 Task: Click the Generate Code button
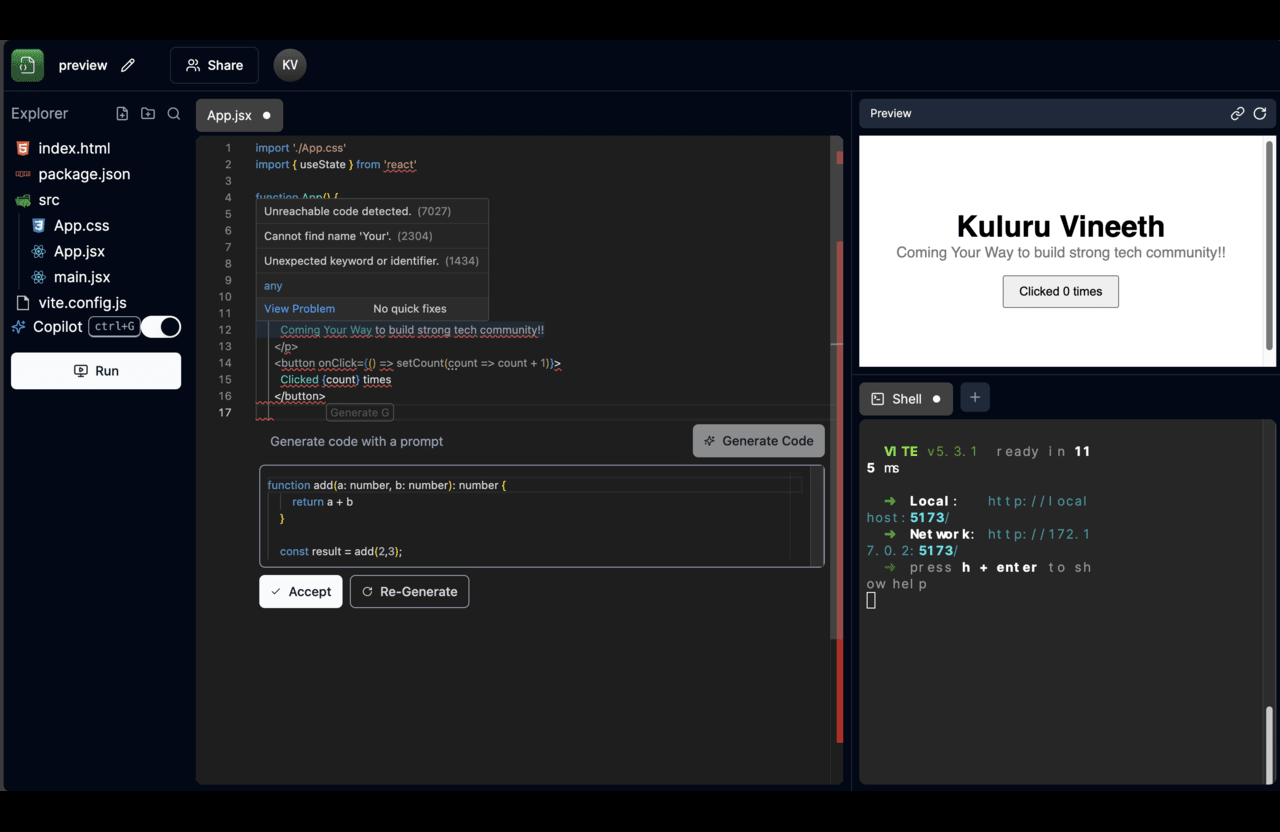click(758, 440)
